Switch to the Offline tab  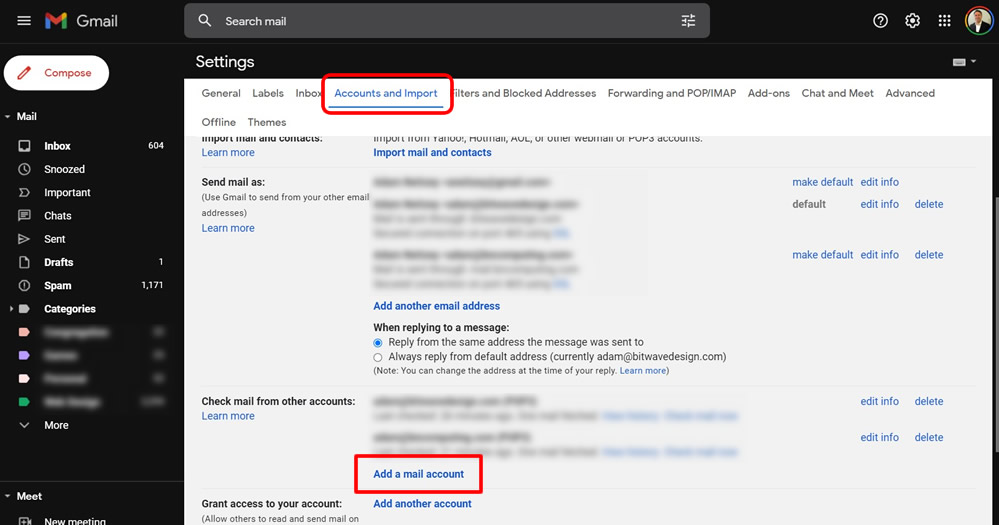(219, 122)
